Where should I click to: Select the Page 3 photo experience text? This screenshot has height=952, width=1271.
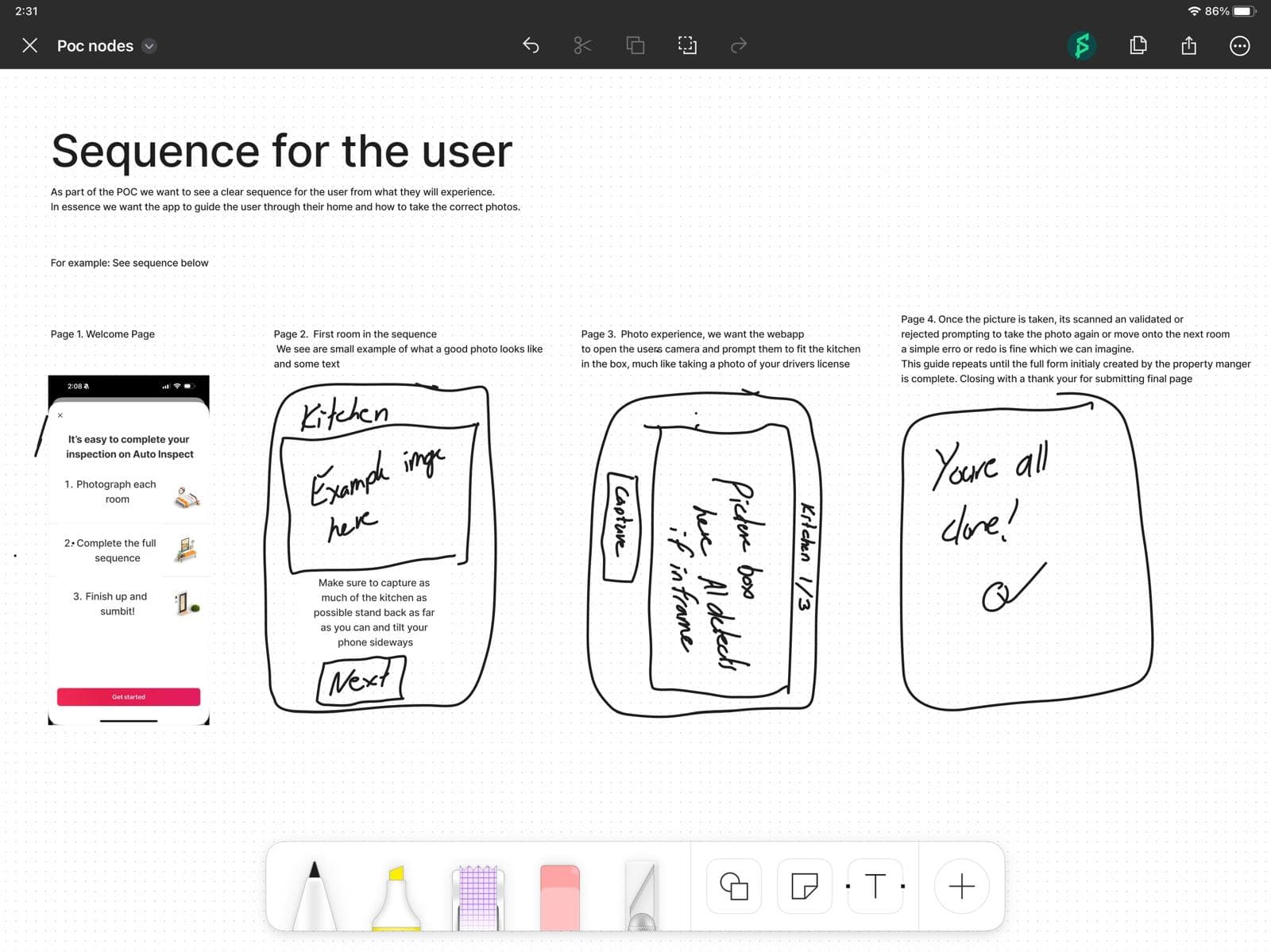[x=720, y=349]
